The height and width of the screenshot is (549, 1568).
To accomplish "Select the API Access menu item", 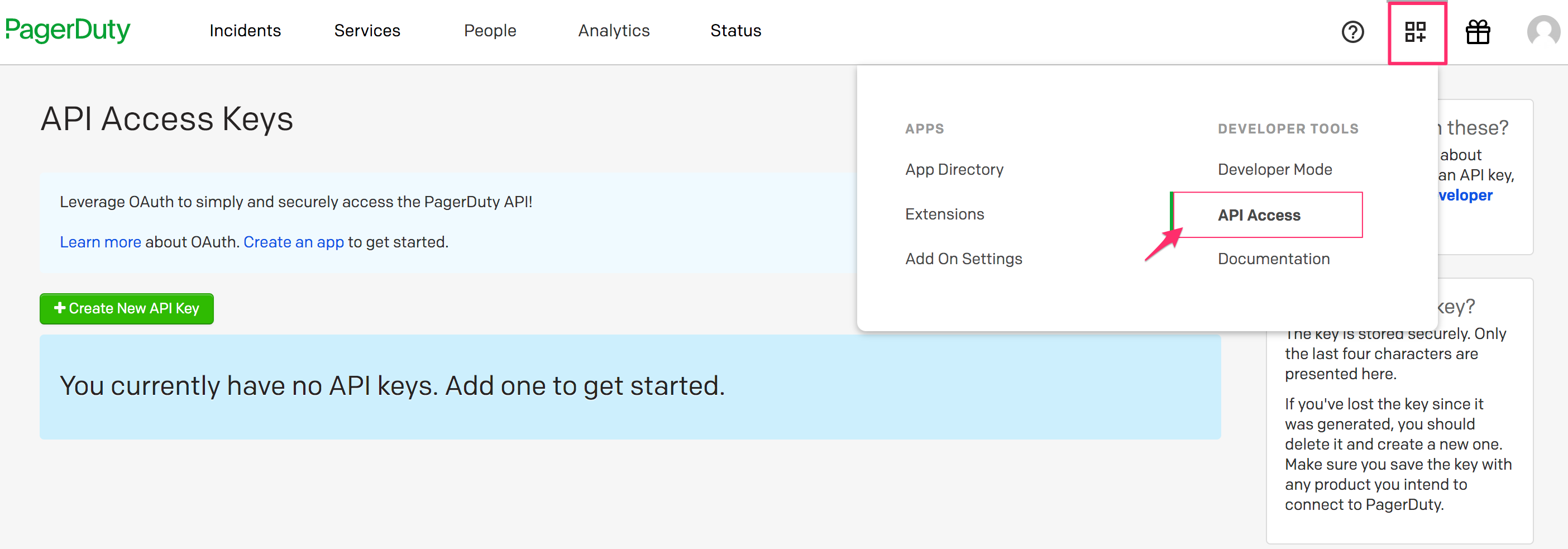I will (1259, 216).
